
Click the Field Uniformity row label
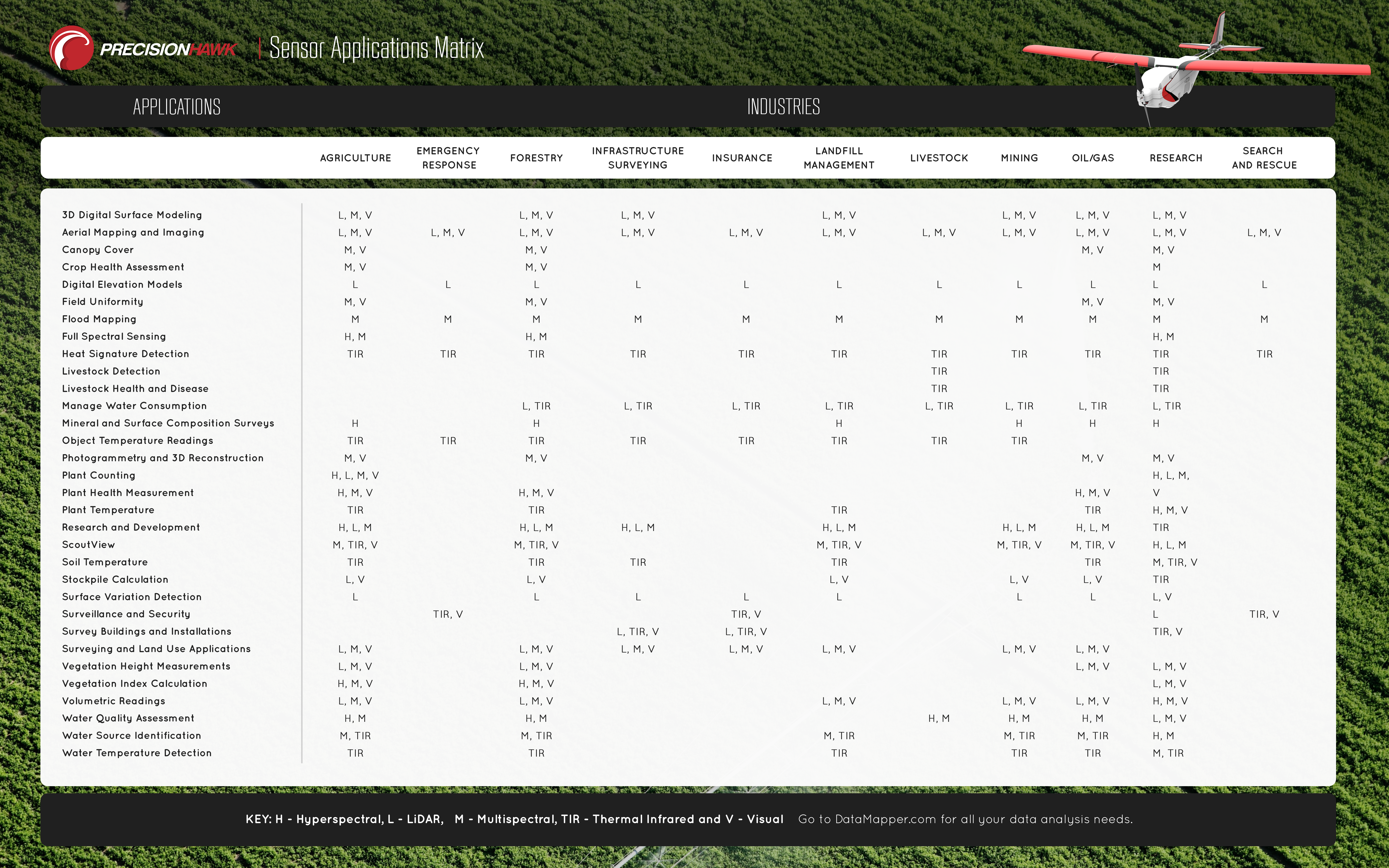tap(103, 302)
